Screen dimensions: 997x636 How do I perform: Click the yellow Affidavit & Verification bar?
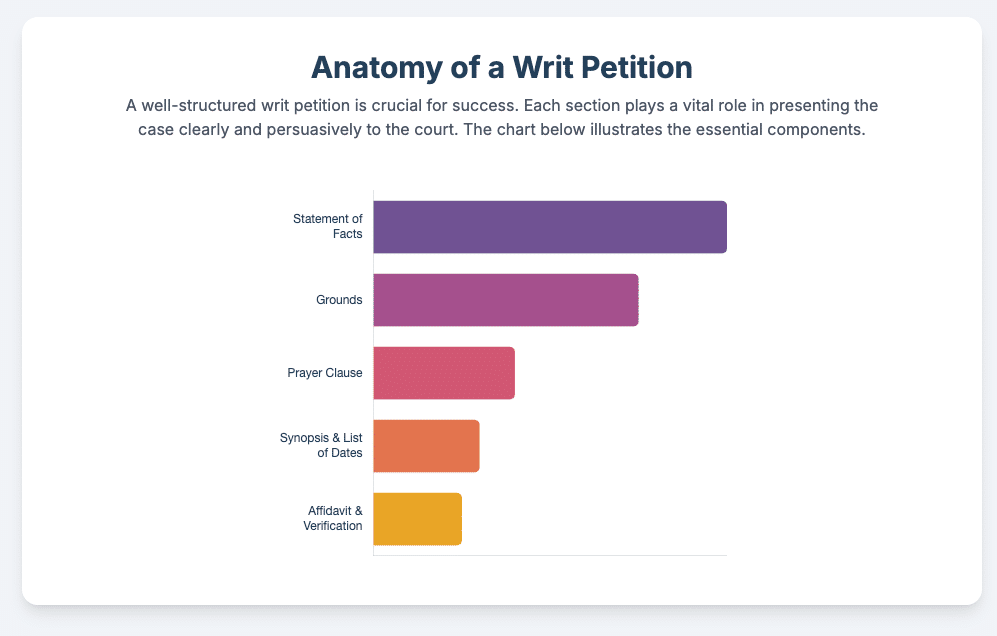tap(418, 519)
